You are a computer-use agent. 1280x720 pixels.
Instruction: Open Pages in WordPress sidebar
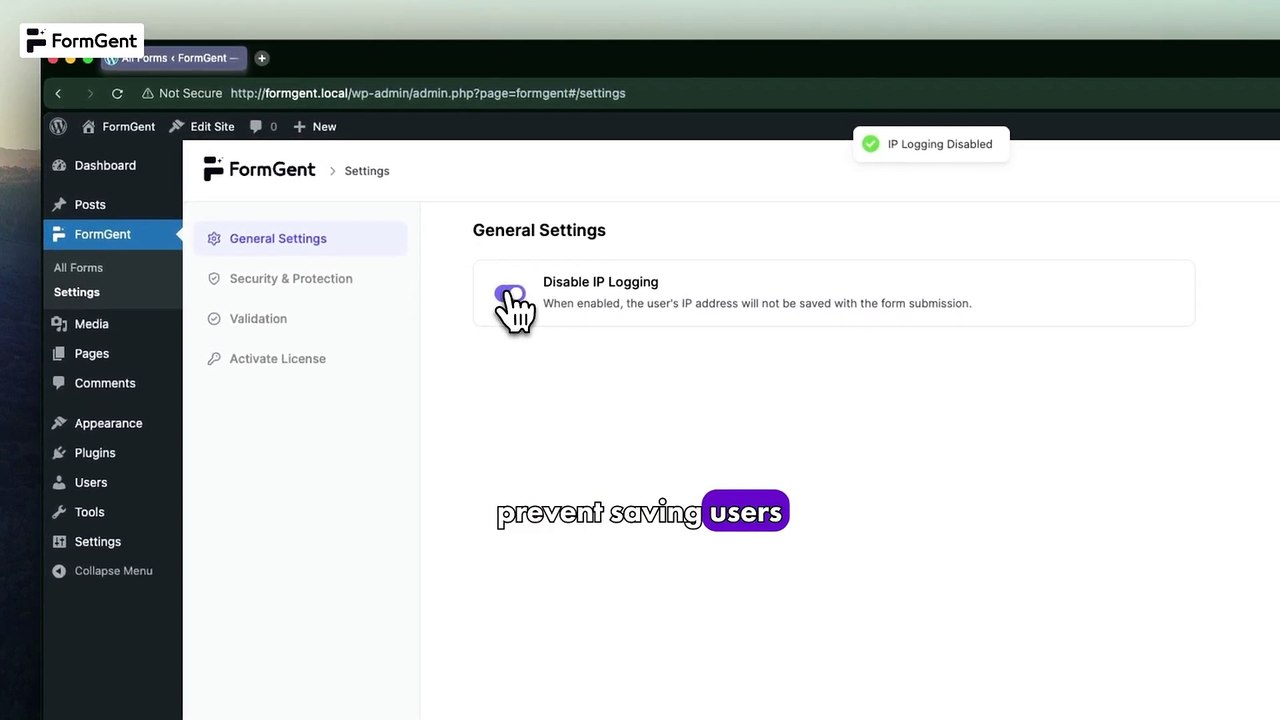pyautogui.click(x=112, y=353)
